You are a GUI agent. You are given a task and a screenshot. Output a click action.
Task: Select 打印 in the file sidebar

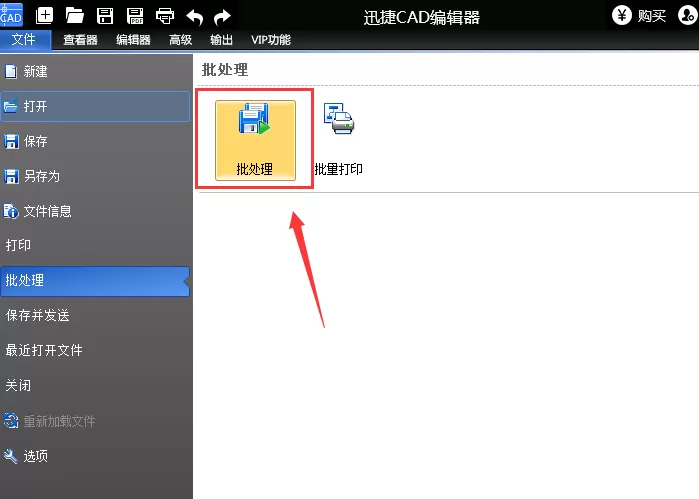[x=95, y=245]
